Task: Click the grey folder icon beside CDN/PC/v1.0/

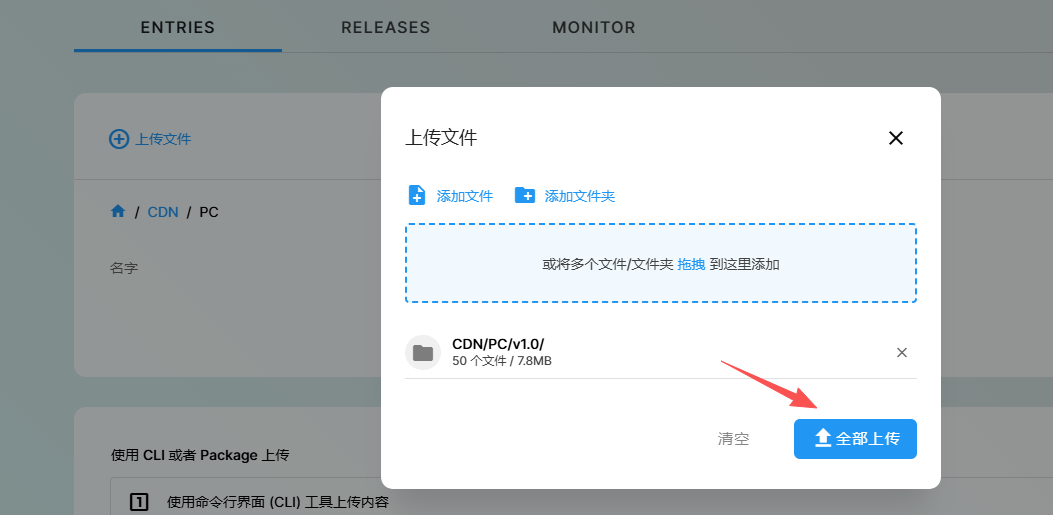Action: 423,353
